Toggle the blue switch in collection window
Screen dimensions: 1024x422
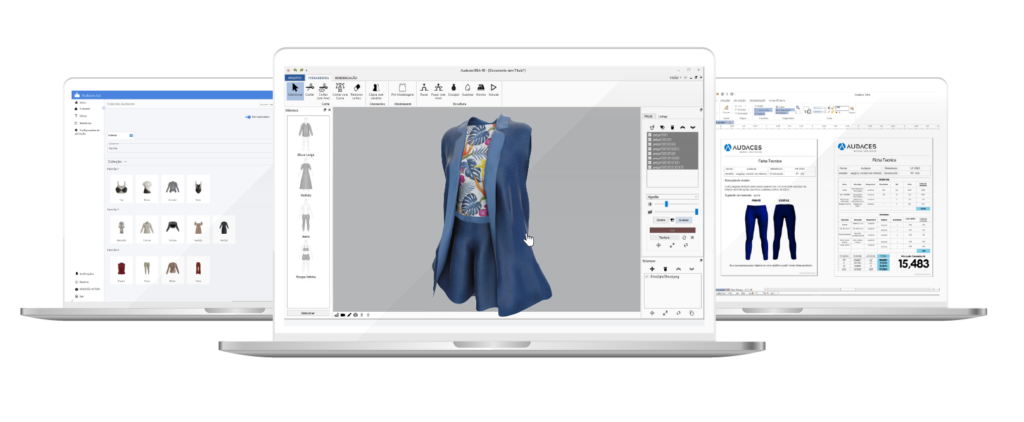(x=248, y=117)
